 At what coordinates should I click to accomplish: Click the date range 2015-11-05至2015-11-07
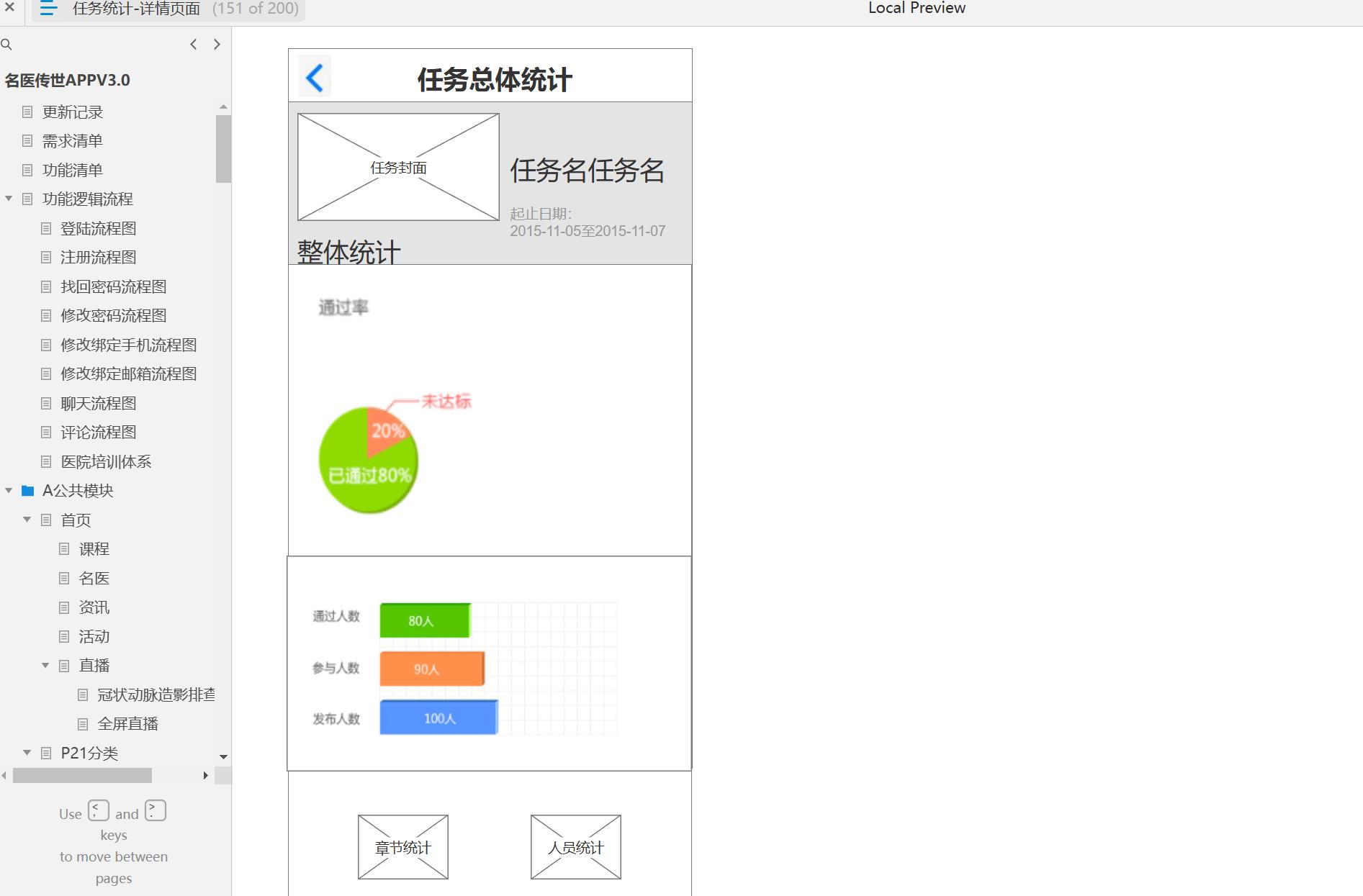pyautogui.click(x=588, y=231)
